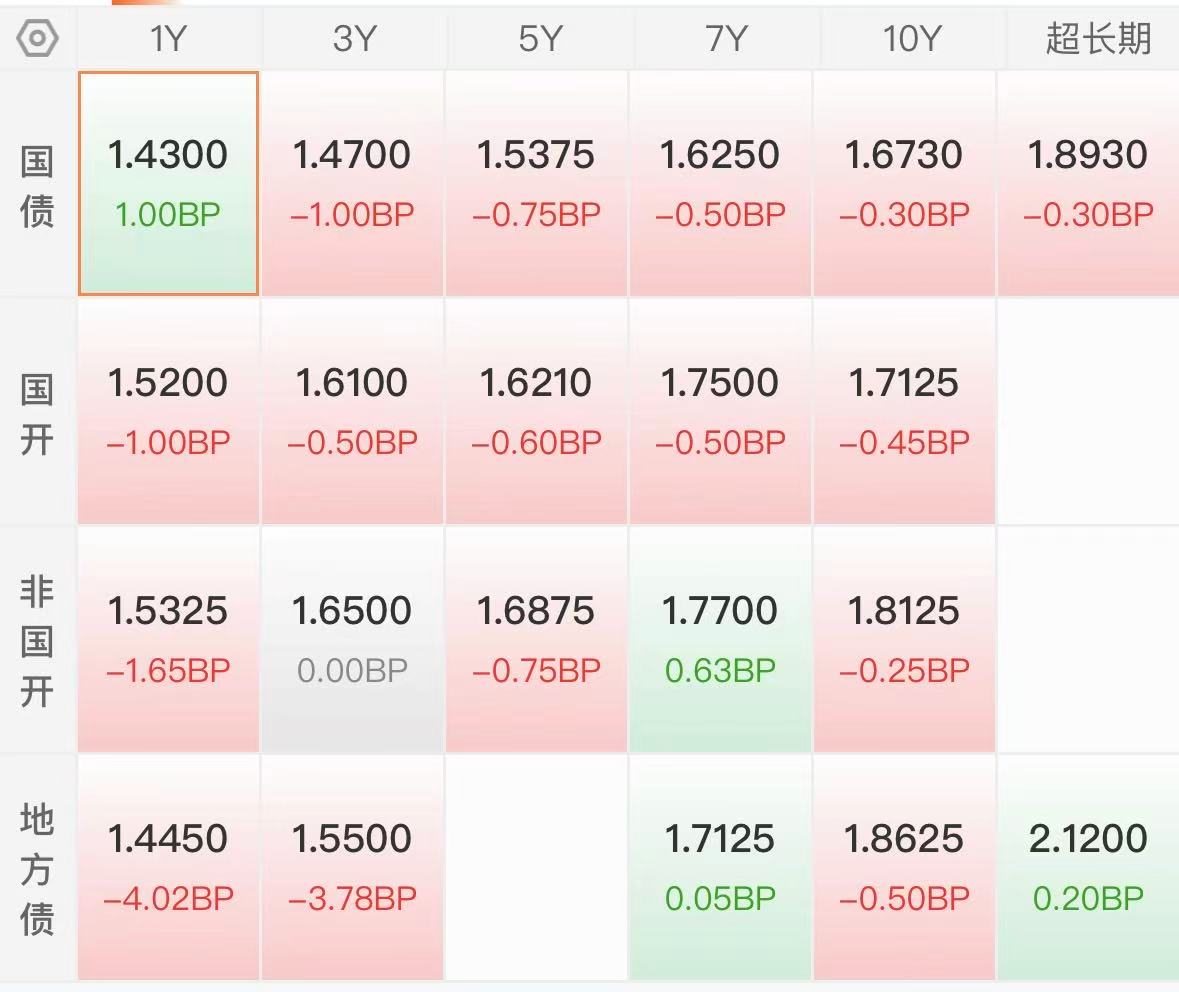Open the 国债 超长期 cell 1.8930

pyautogui.click(x=1088, y=184)
